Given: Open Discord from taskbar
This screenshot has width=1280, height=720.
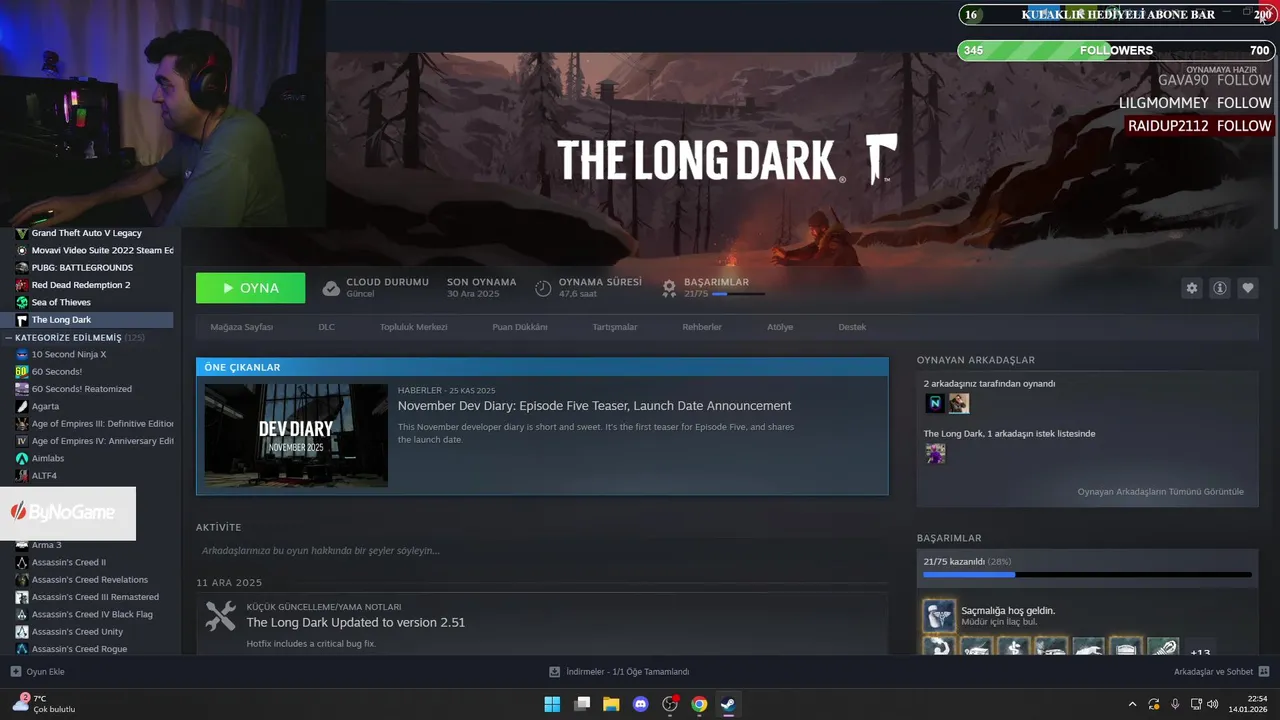Looking at the screenshot, I should coord(641,704).
